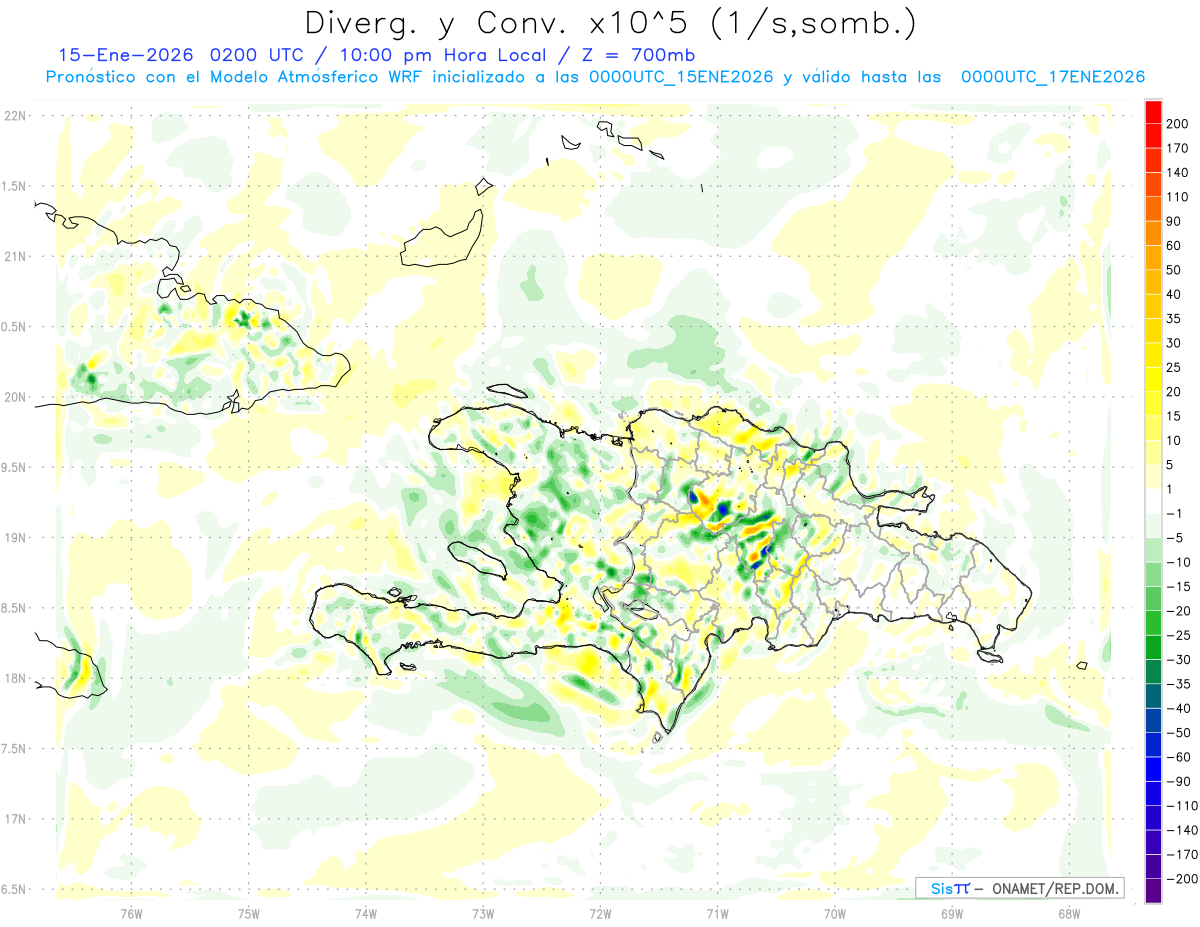Click the colorbar label '140'

[x=1178, y=172]
